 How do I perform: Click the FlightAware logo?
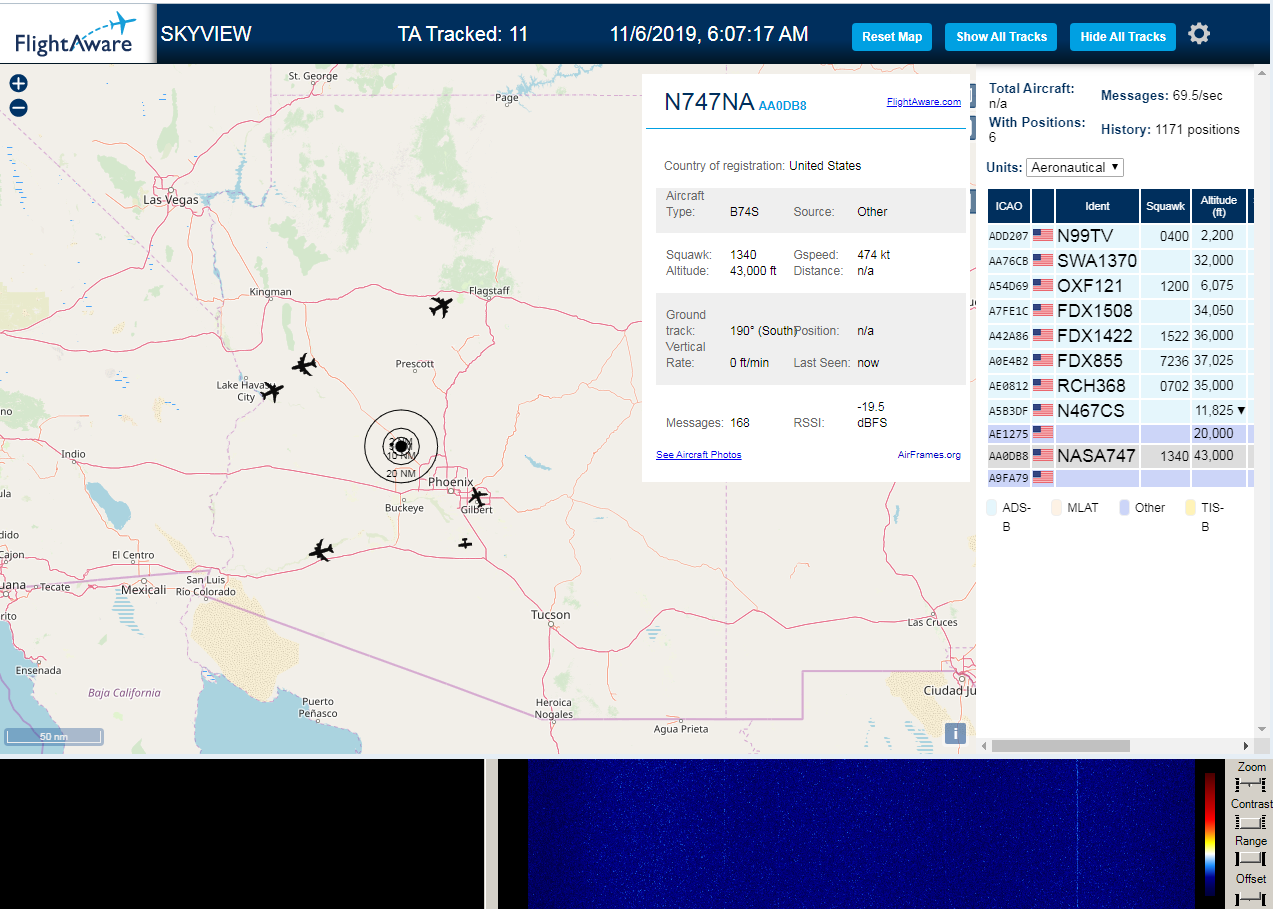77,34
